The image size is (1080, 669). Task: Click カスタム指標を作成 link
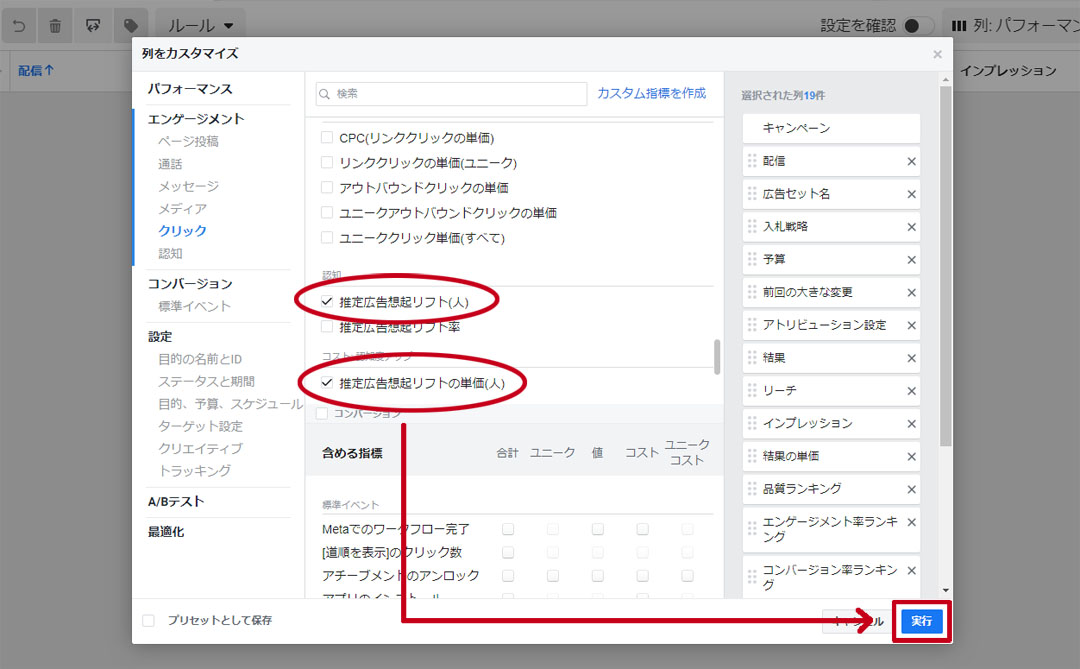[651, 93]
